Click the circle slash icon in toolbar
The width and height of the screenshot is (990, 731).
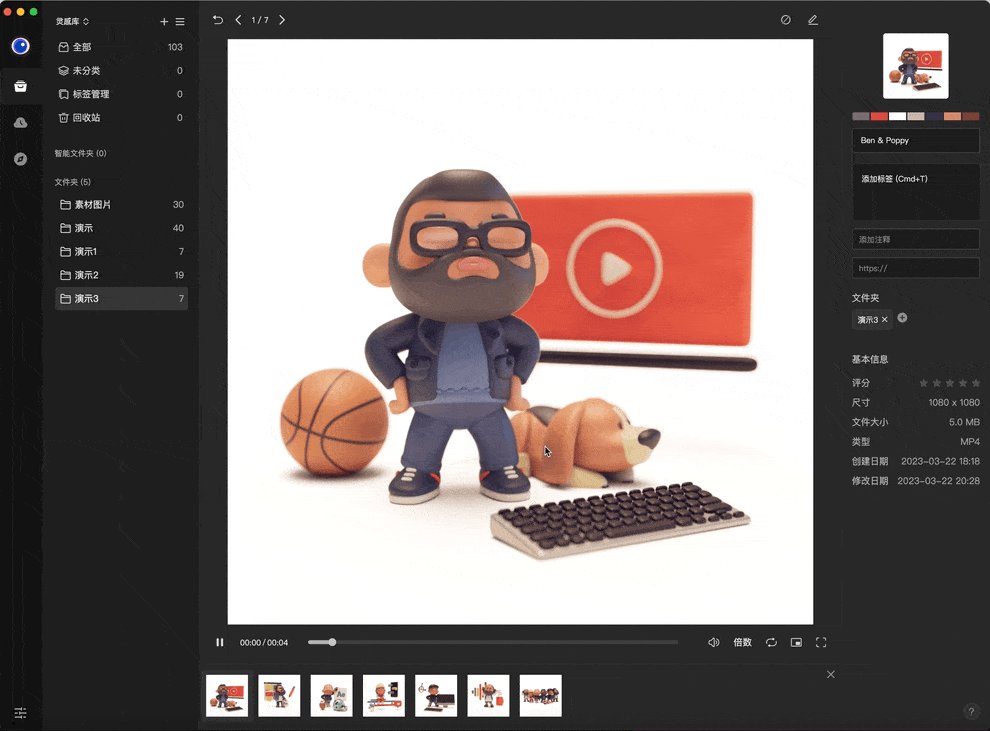pyautogui.click(x=785, y=20)
